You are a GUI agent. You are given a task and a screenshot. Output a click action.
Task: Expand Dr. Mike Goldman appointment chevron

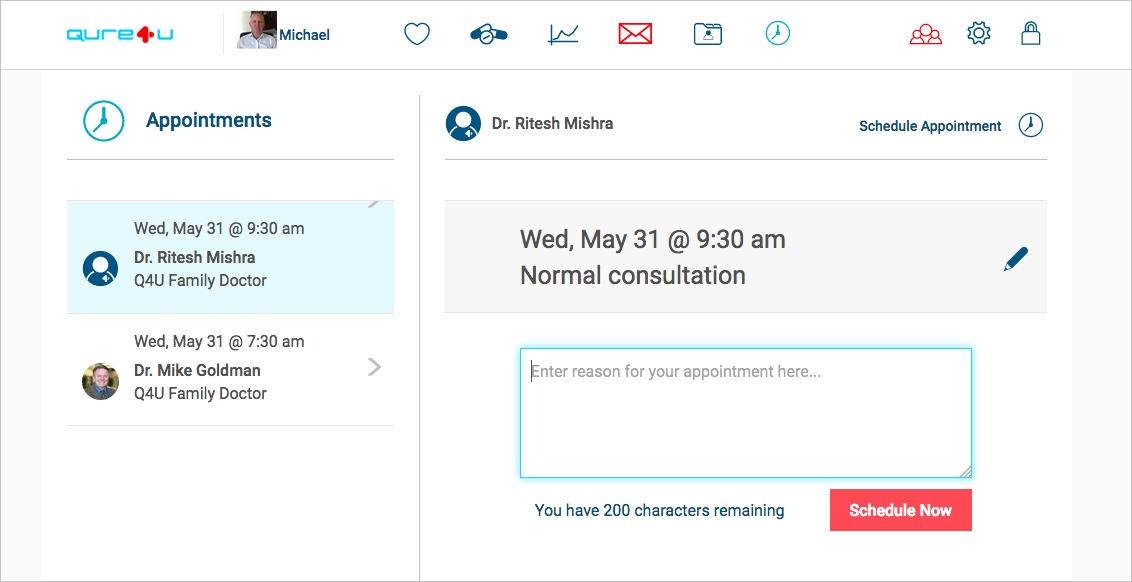click(x=374, y=368)
